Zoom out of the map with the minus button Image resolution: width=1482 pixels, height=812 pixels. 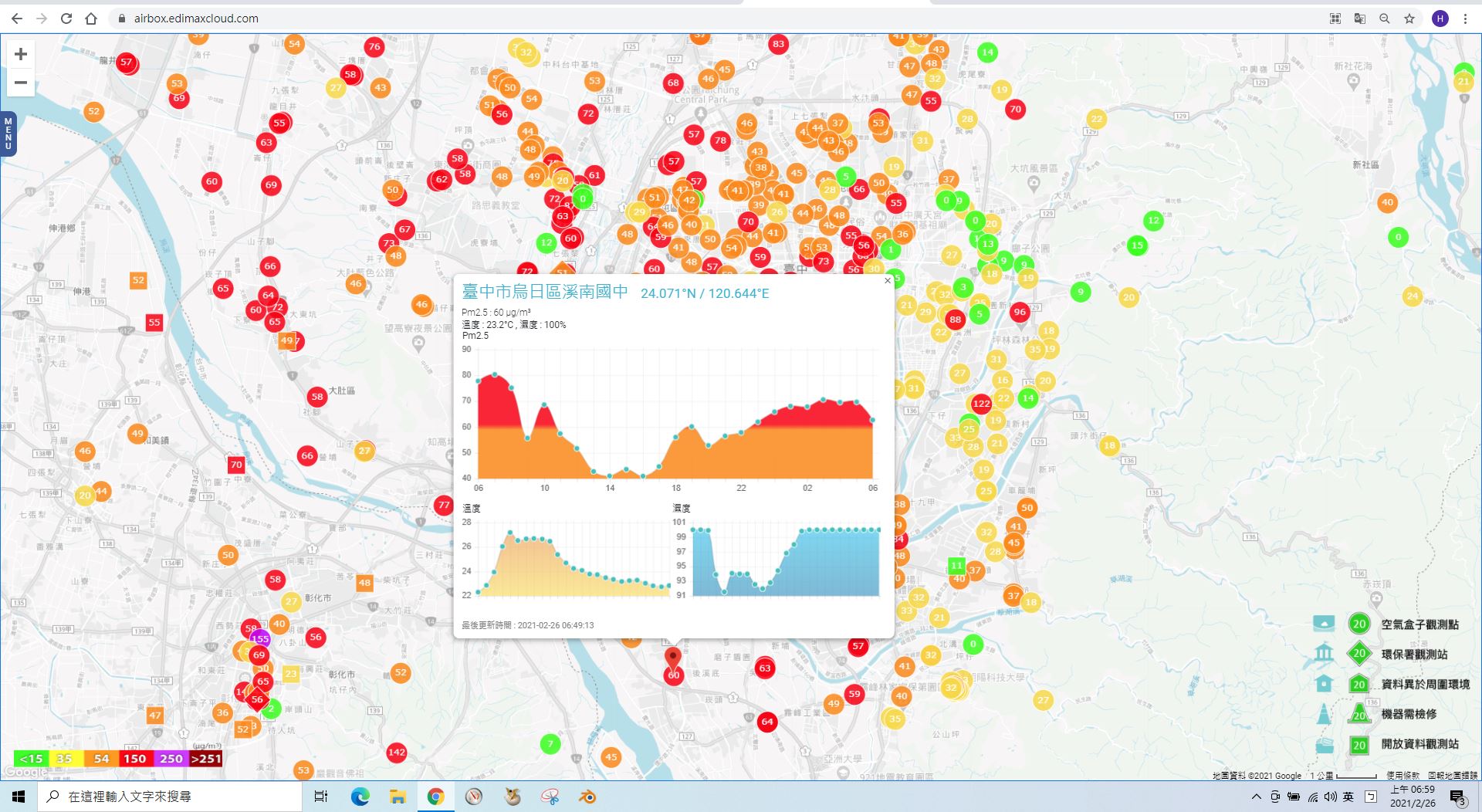pos(21,82)
